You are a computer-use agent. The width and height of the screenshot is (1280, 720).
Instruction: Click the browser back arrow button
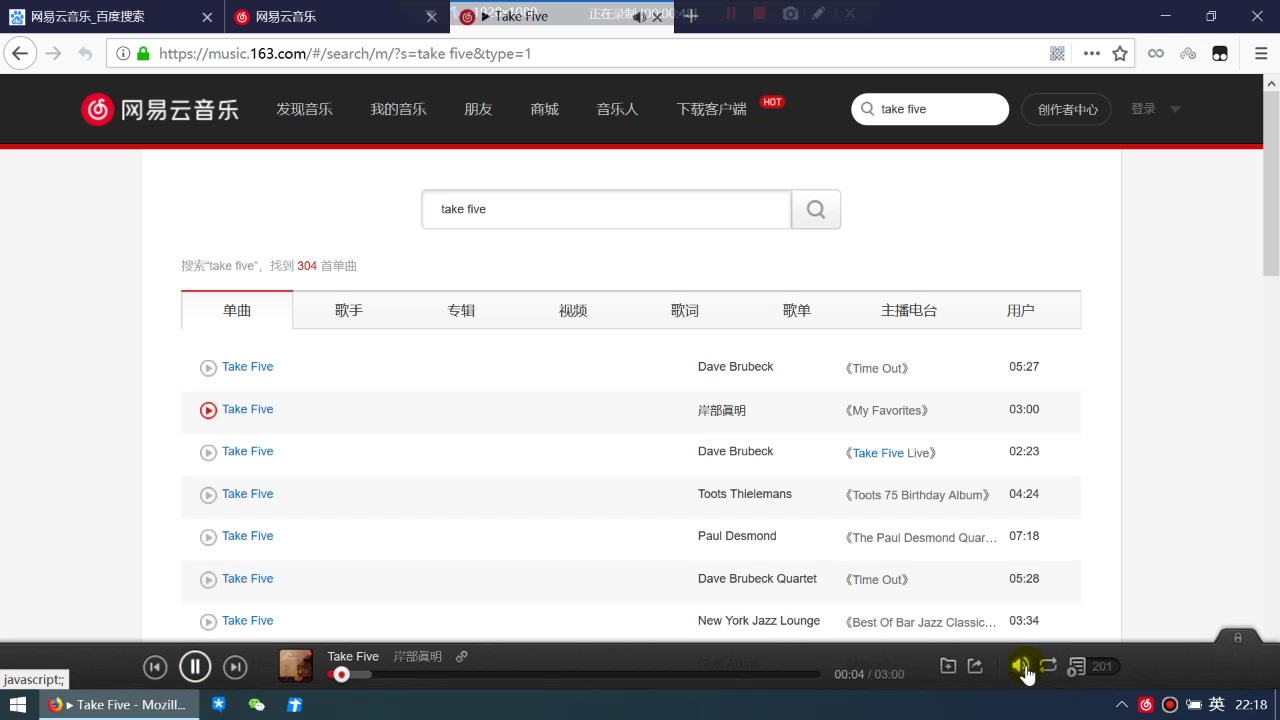click(x=20, y=54)
